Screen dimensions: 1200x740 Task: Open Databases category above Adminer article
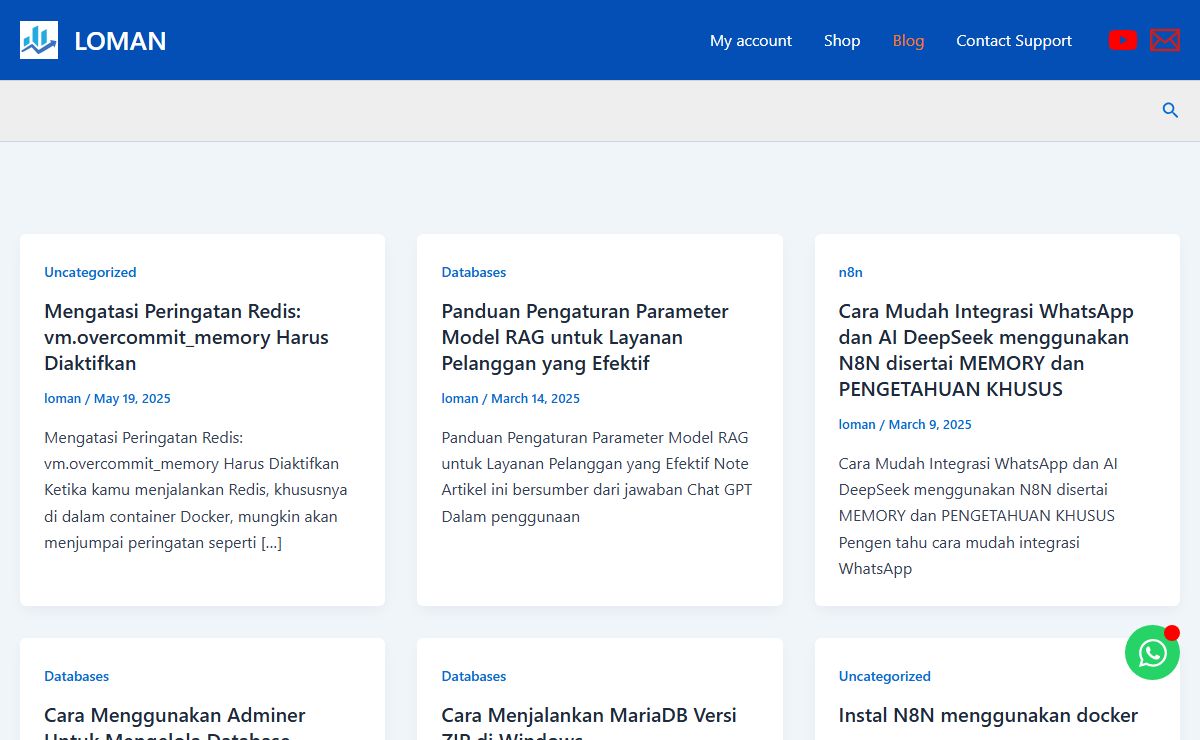[x=76, y=676]
